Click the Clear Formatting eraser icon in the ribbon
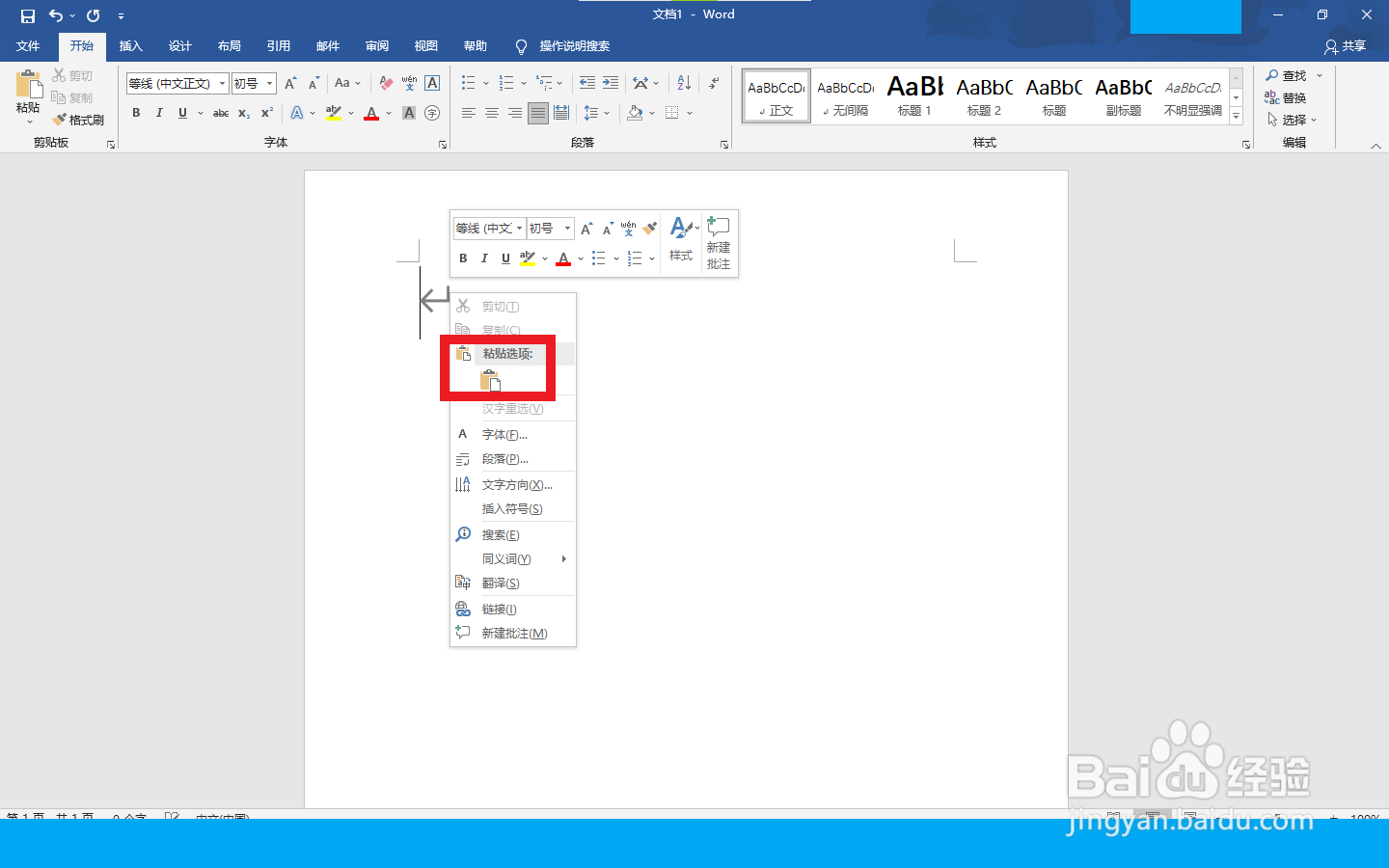 (386, 83)
